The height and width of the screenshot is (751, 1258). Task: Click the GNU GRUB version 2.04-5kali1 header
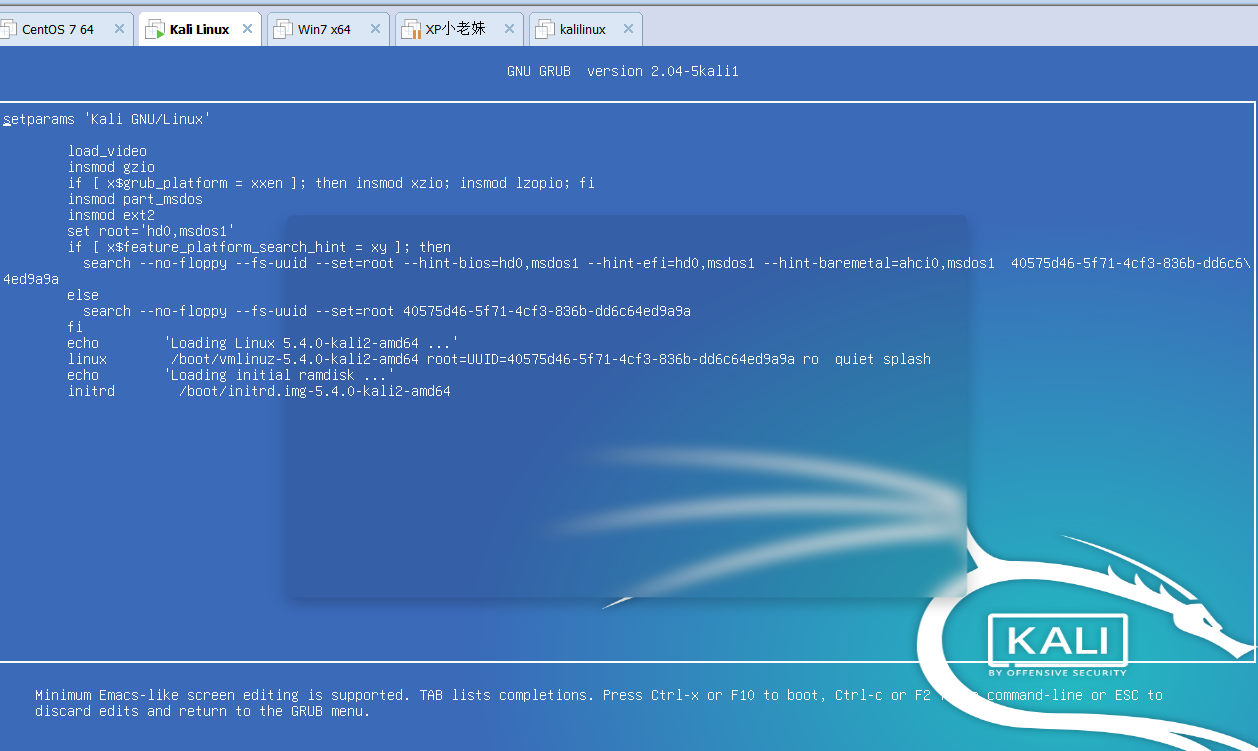(x=623, y=71)
